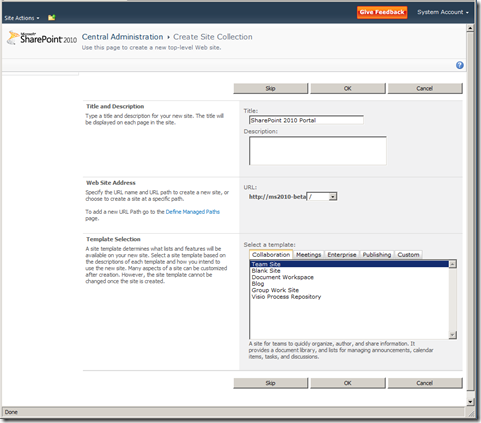The image size is (481, 423).
Task: Select the Team Site template
Action: pyautogui.click(x=349, y=264)
